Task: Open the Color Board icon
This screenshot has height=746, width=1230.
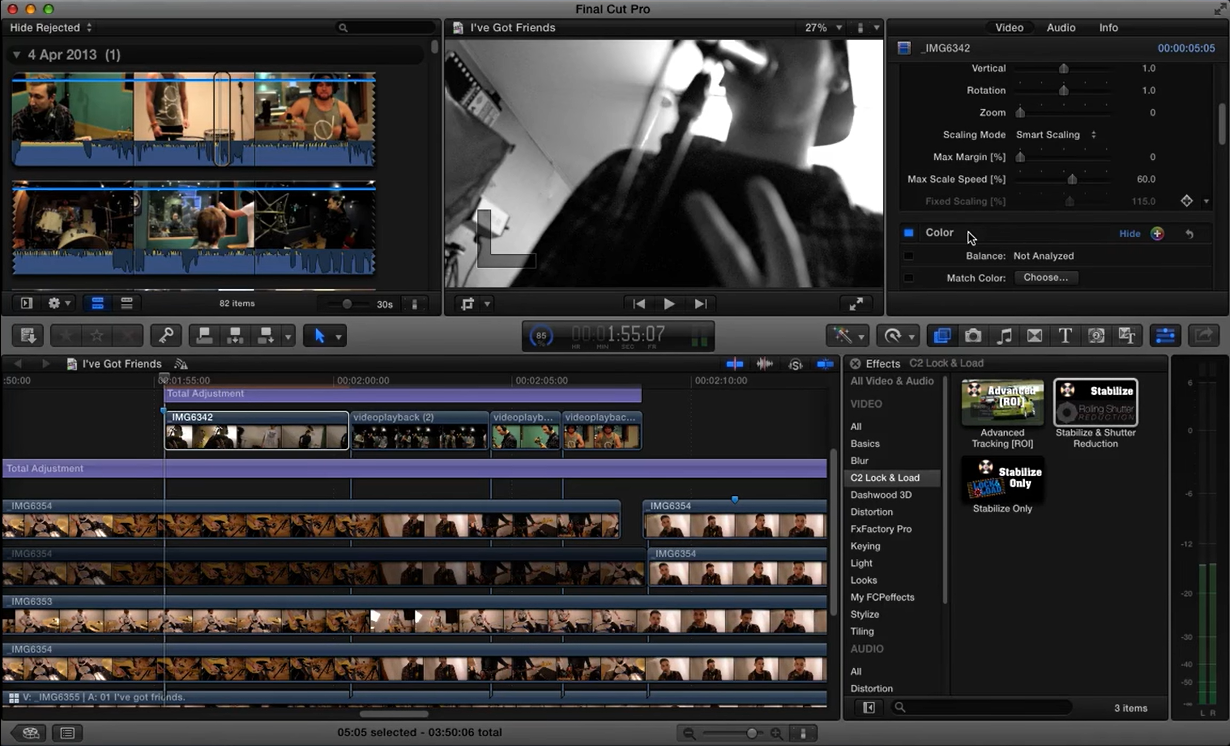Action: coord(1157,233)
